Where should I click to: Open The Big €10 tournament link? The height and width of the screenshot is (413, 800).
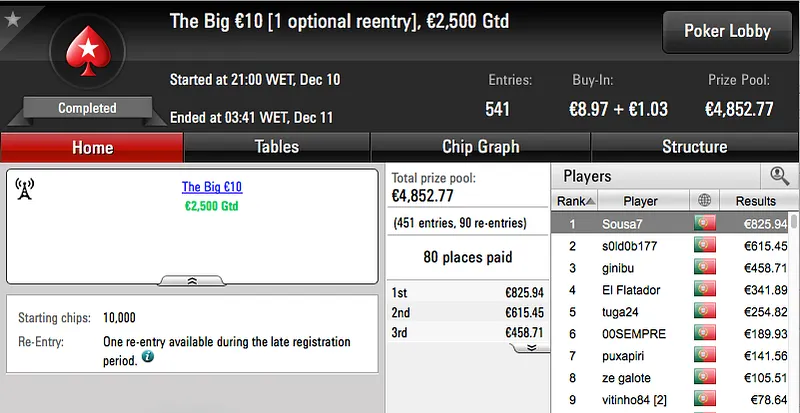point(212,187)
